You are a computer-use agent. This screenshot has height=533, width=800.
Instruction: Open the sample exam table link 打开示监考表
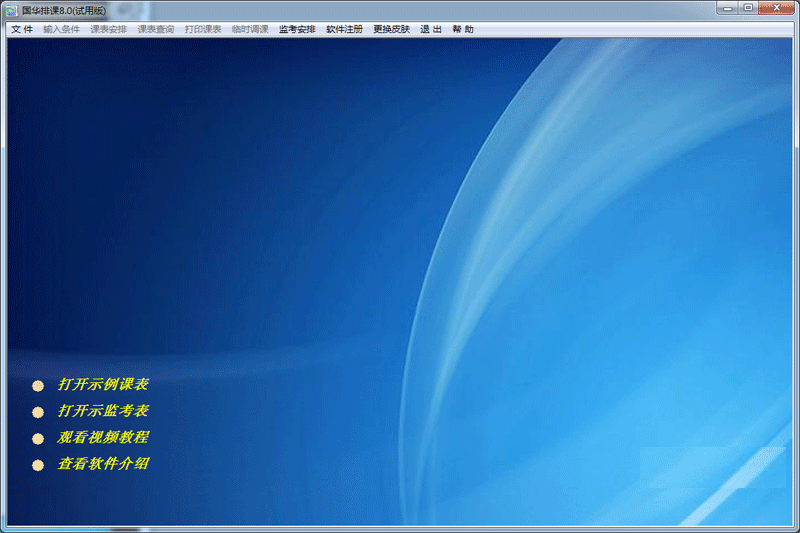(x=104, y=411)
